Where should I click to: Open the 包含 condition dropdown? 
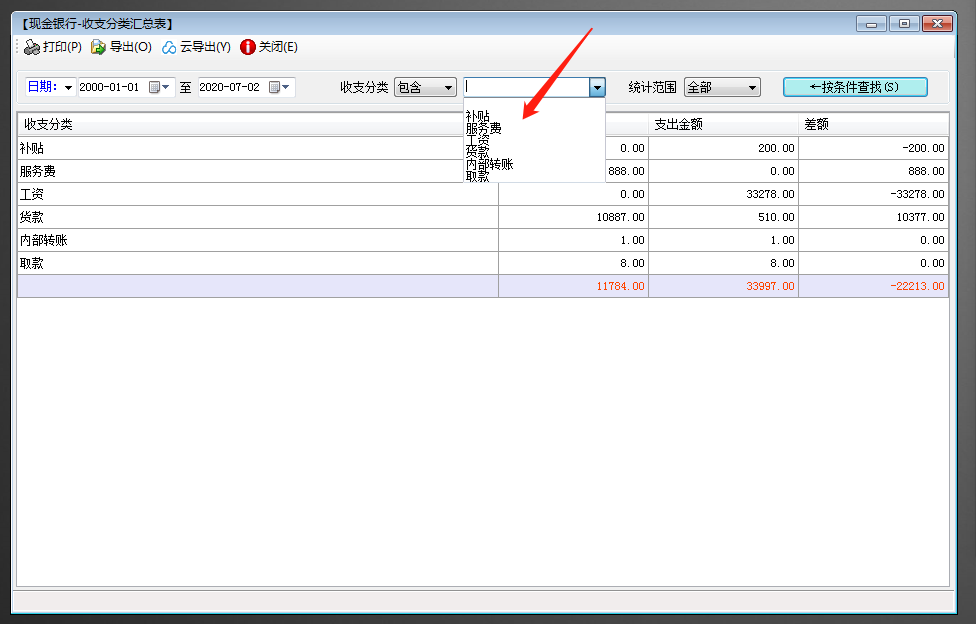(x=448, y=88)
